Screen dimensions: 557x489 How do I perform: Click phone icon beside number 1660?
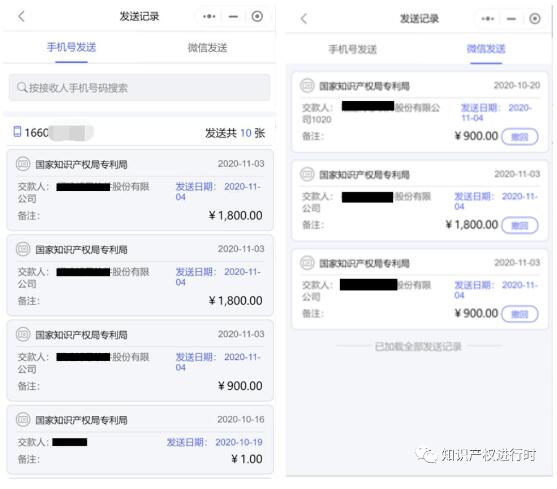pyautogui.click(x=17, y=132)
